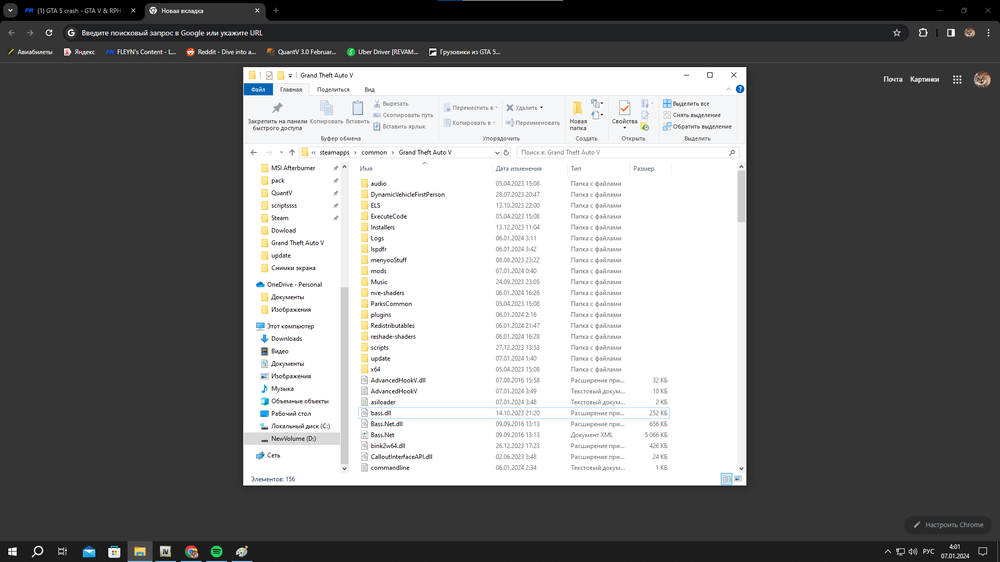
Task: Open MSI Afterburner in navigation pane
Action: point(293,168)
